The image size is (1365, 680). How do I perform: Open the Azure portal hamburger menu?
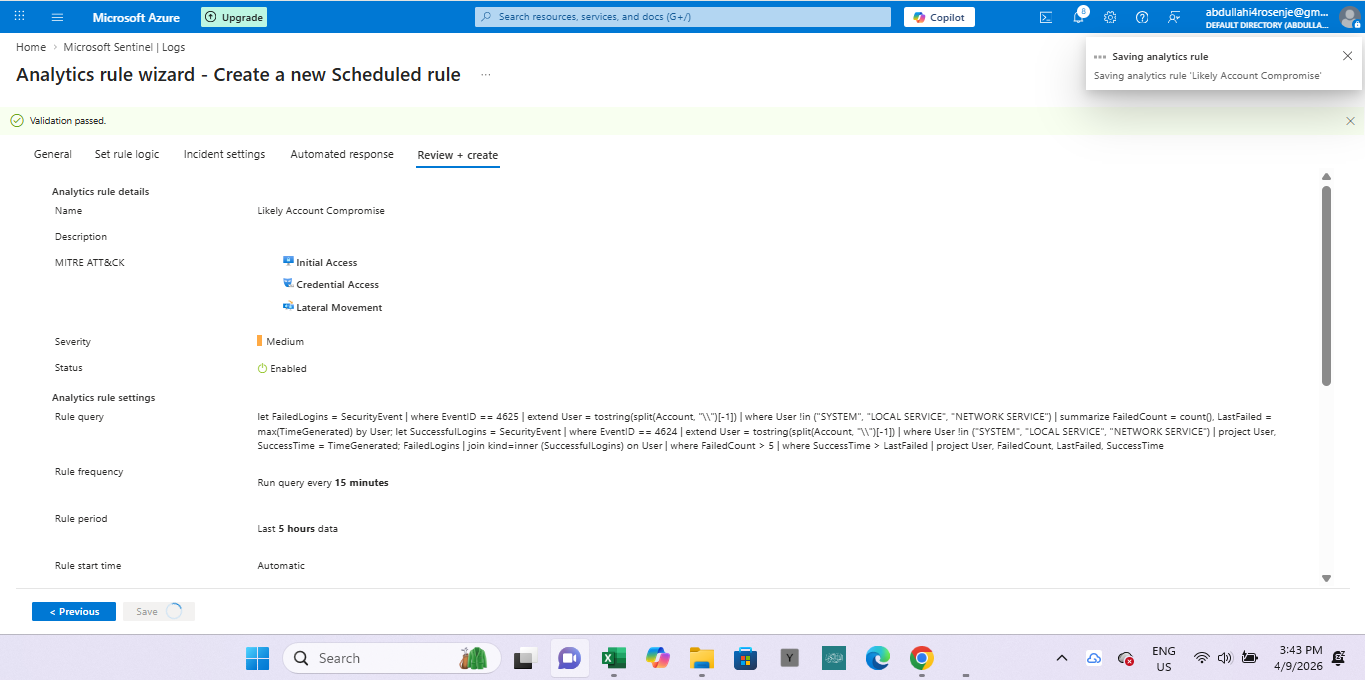tap(57, 17)
